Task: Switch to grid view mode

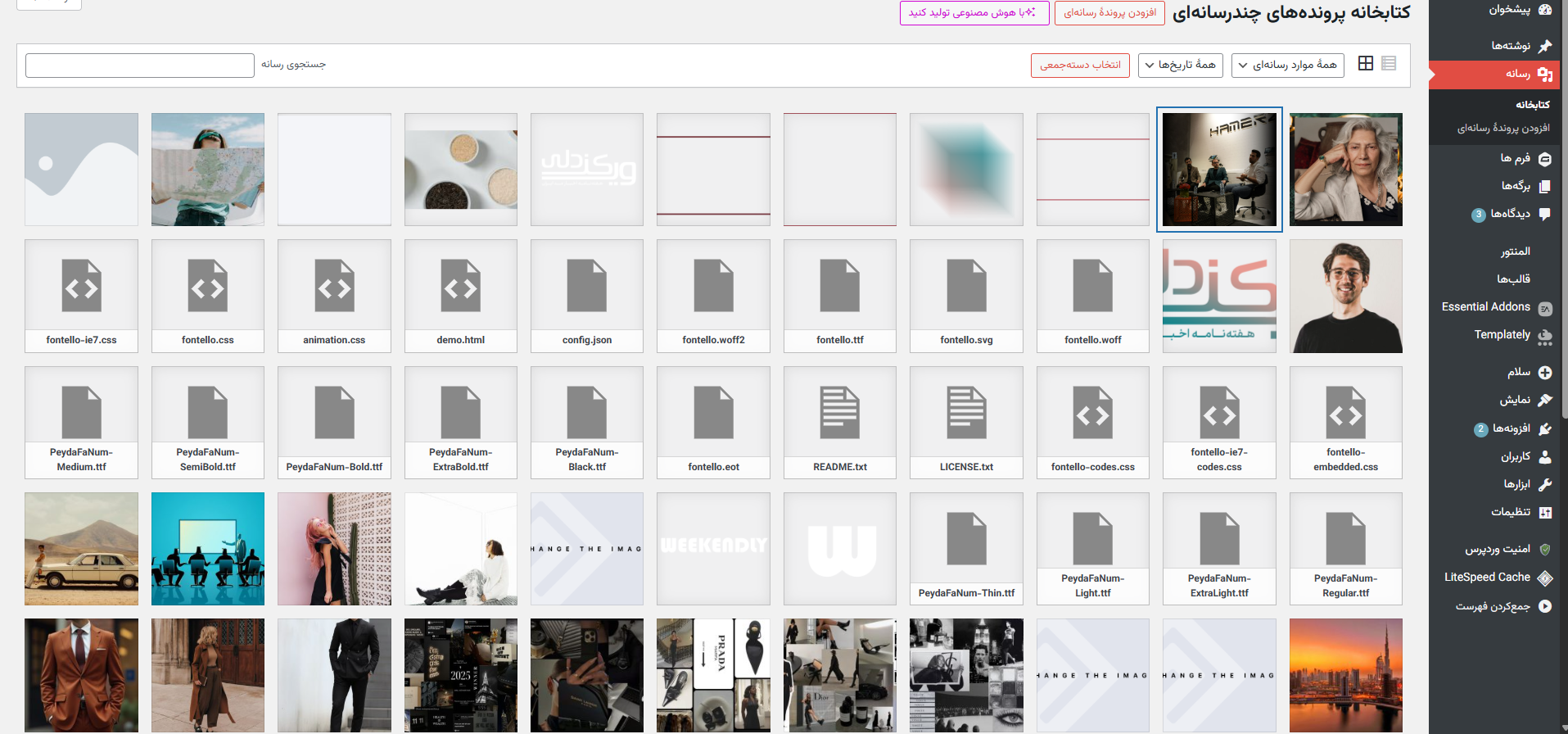Action: point(1365,64)
